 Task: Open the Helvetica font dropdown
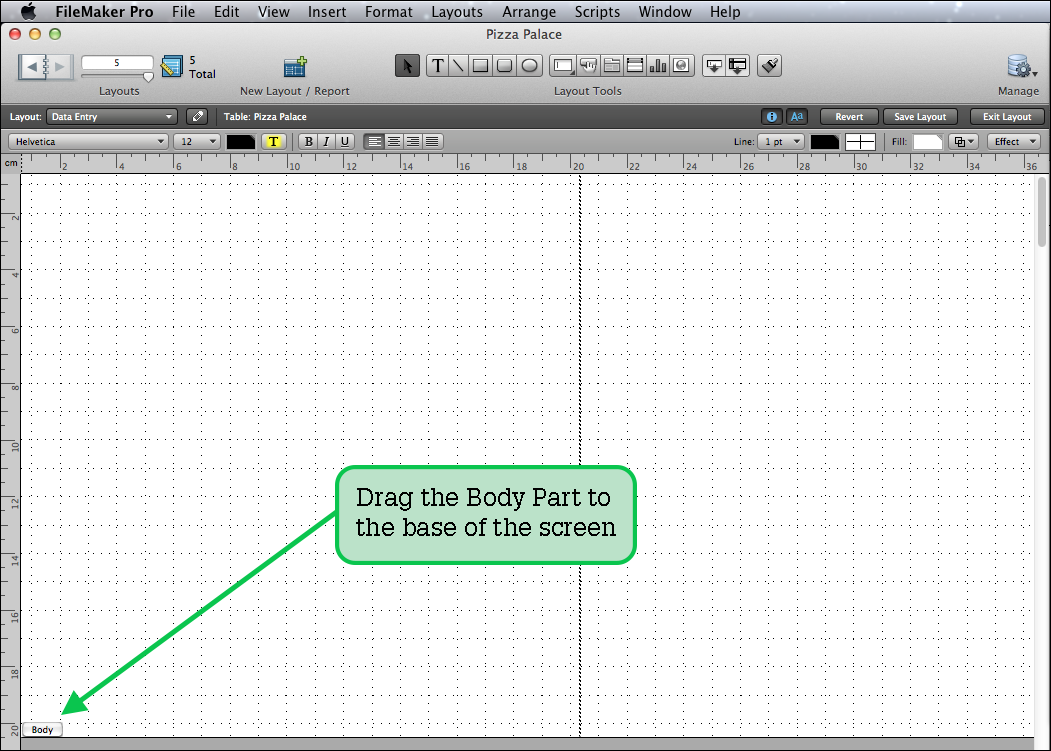click(88, 141)
